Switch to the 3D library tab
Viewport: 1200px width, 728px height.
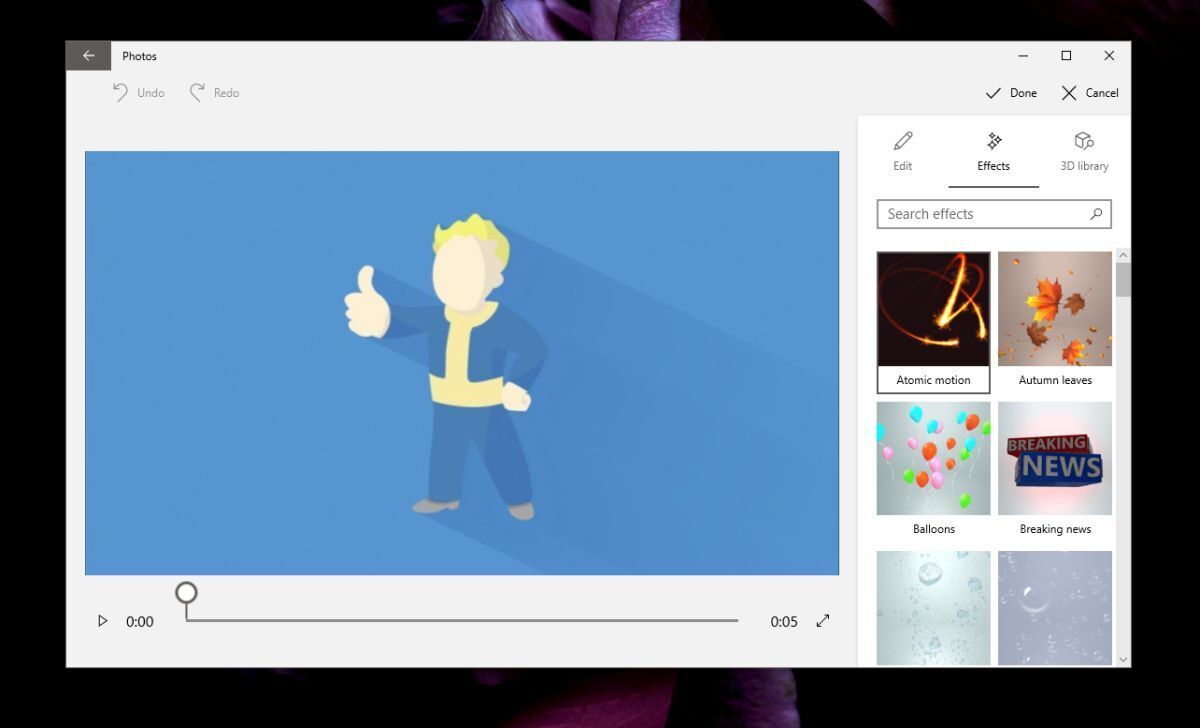pos(1084,153)
